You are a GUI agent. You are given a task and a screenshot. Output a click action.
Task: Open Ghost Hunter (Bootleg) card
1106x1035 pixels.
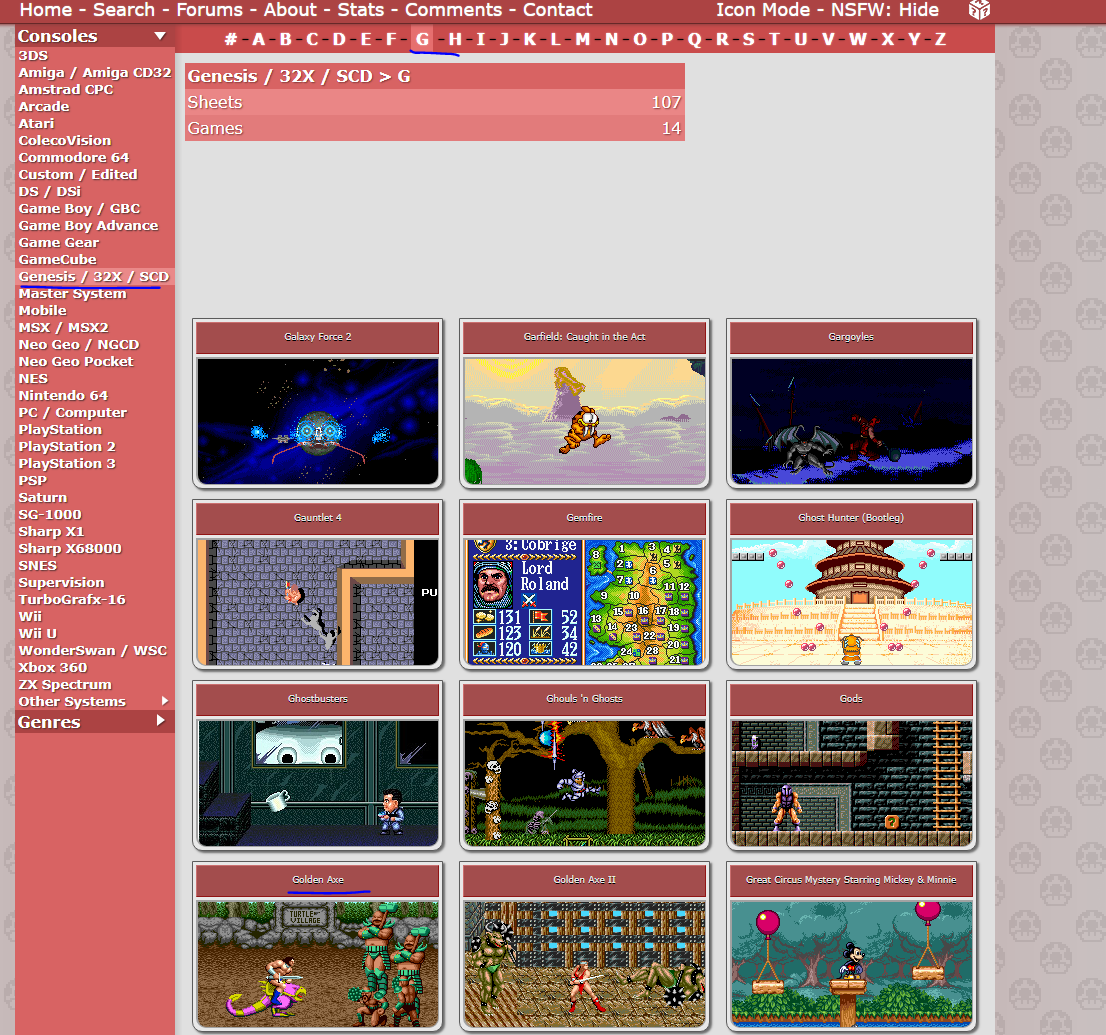[x=851, y=584]
